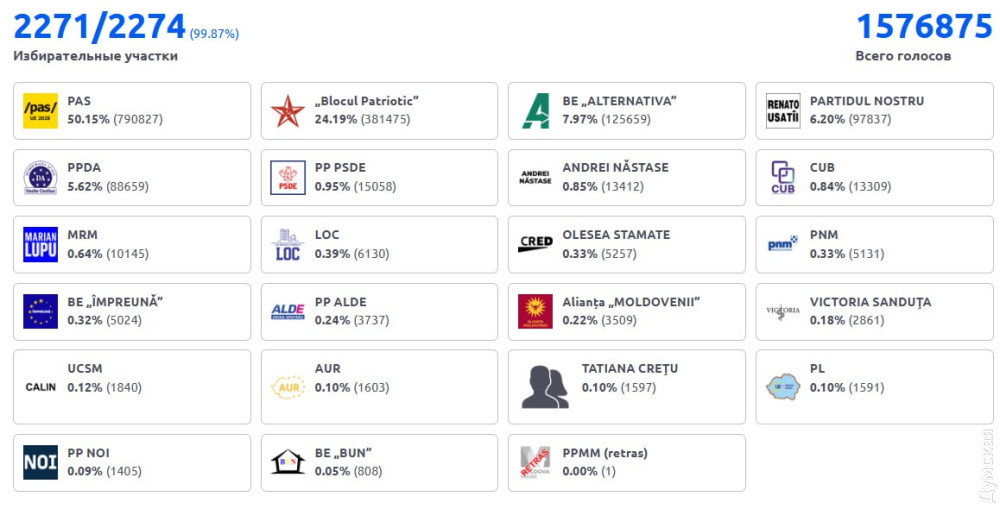Click the blue NOI party logo

pos(40,462)
